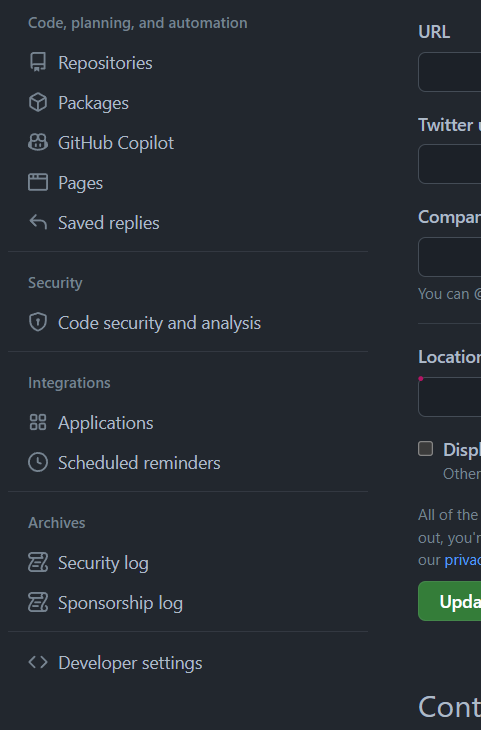Focus the URL input field
The height and width of the screenshot is (730, 481).
[x=450, y=72]
